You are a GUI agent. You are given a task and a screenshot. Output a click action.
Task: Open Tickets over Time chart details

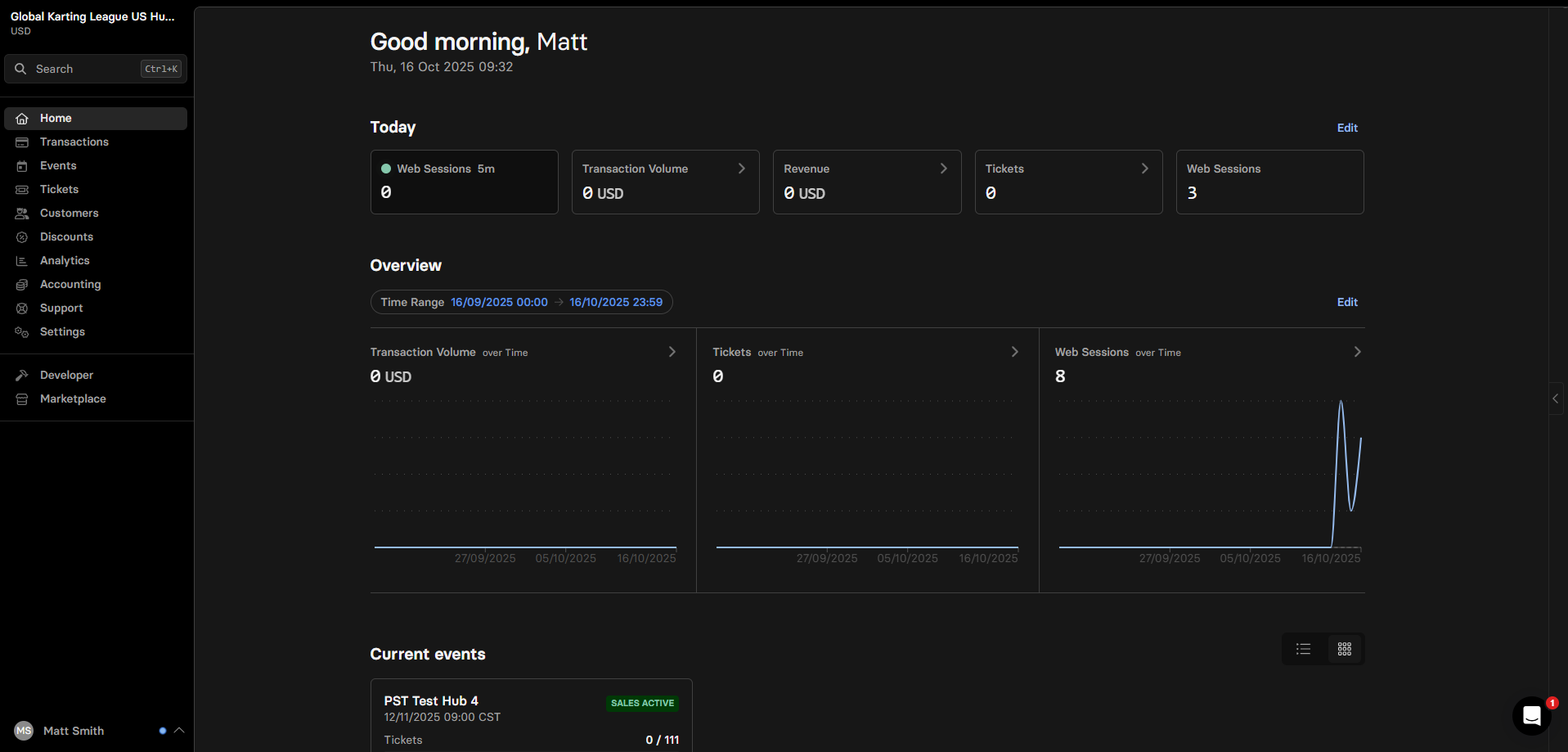1015,352
